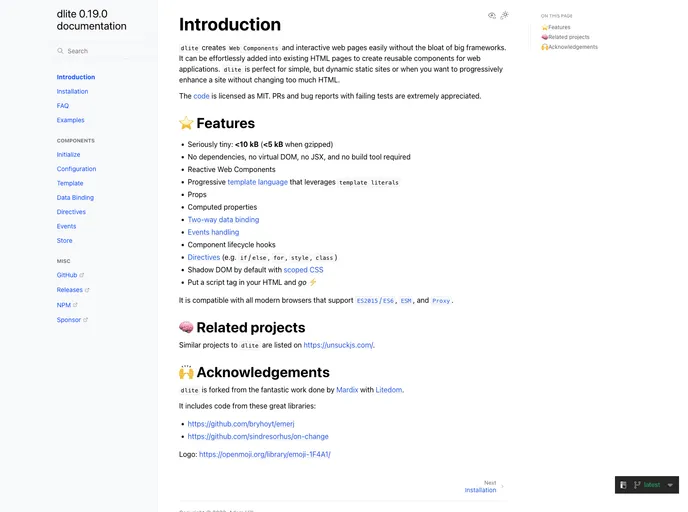Click the 'Computed properties' list item
The image size is (688, 512).
222,207
